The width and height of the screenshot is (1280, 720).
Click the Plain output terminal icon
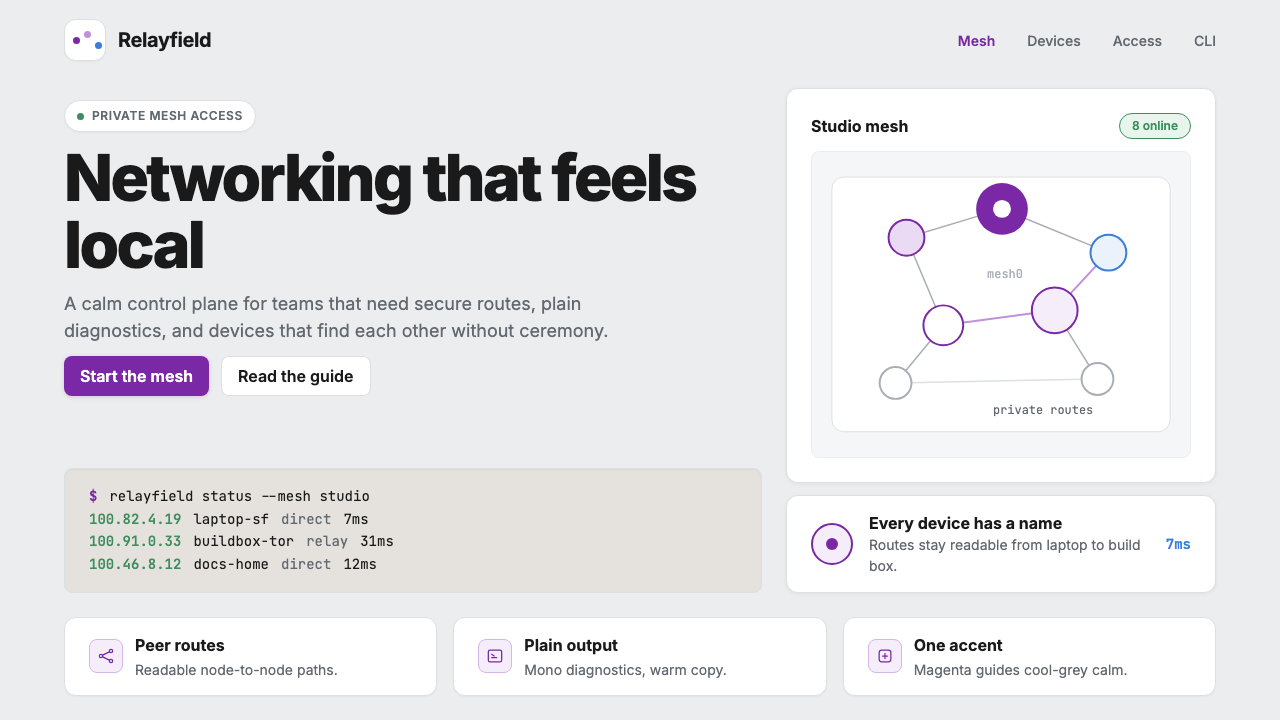click(495, 656)
